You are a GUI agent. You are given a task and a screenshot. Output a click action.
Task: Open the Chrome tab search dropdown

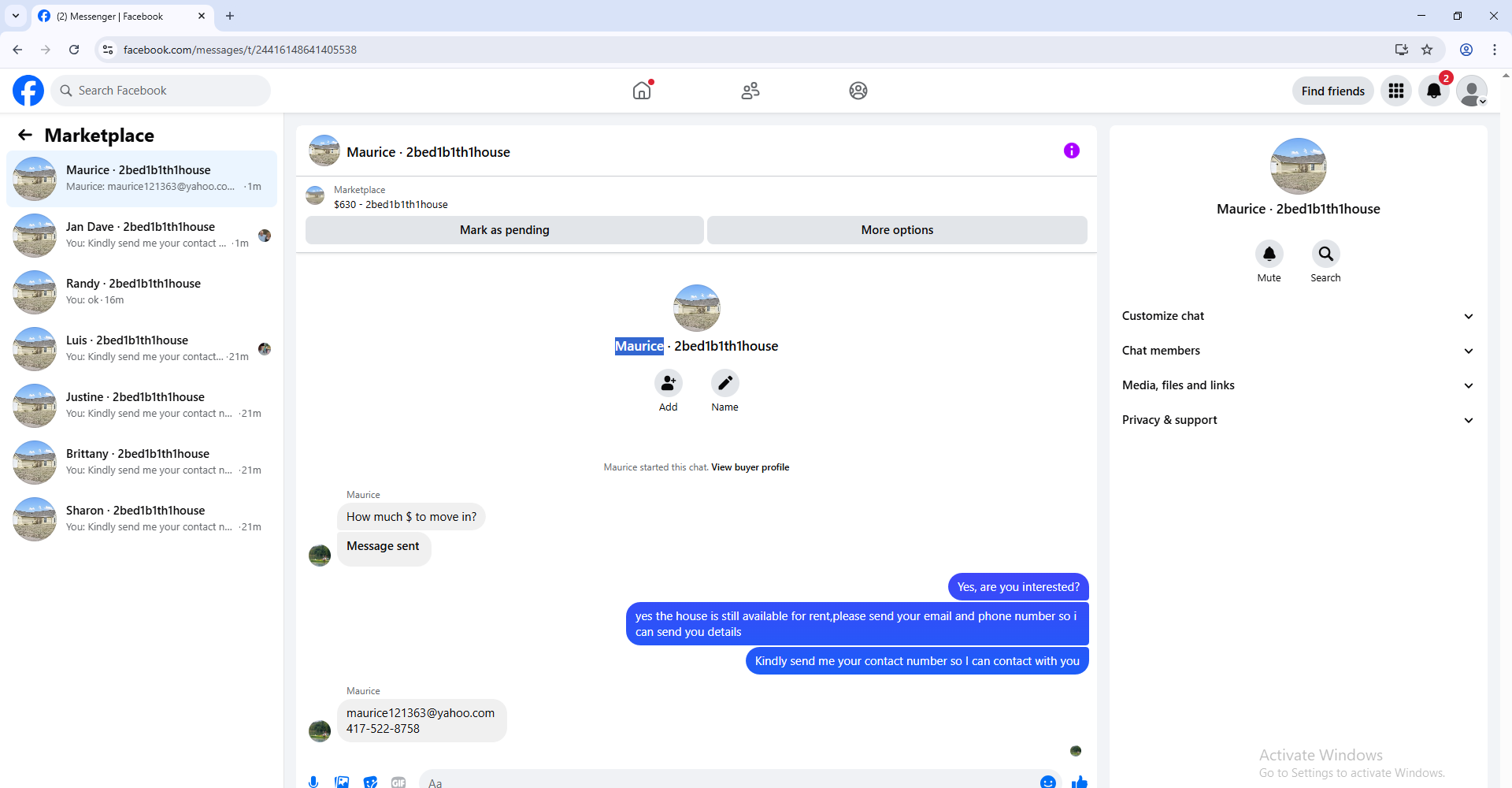point(16,16)
